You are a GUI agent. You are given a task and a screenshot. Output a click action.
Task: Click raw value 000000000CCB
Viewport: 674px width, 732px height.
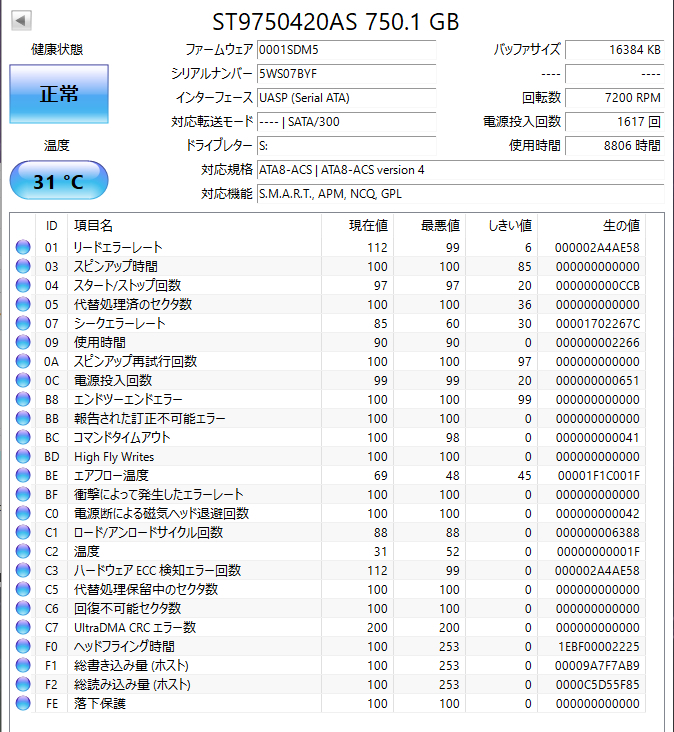point(597,285)
